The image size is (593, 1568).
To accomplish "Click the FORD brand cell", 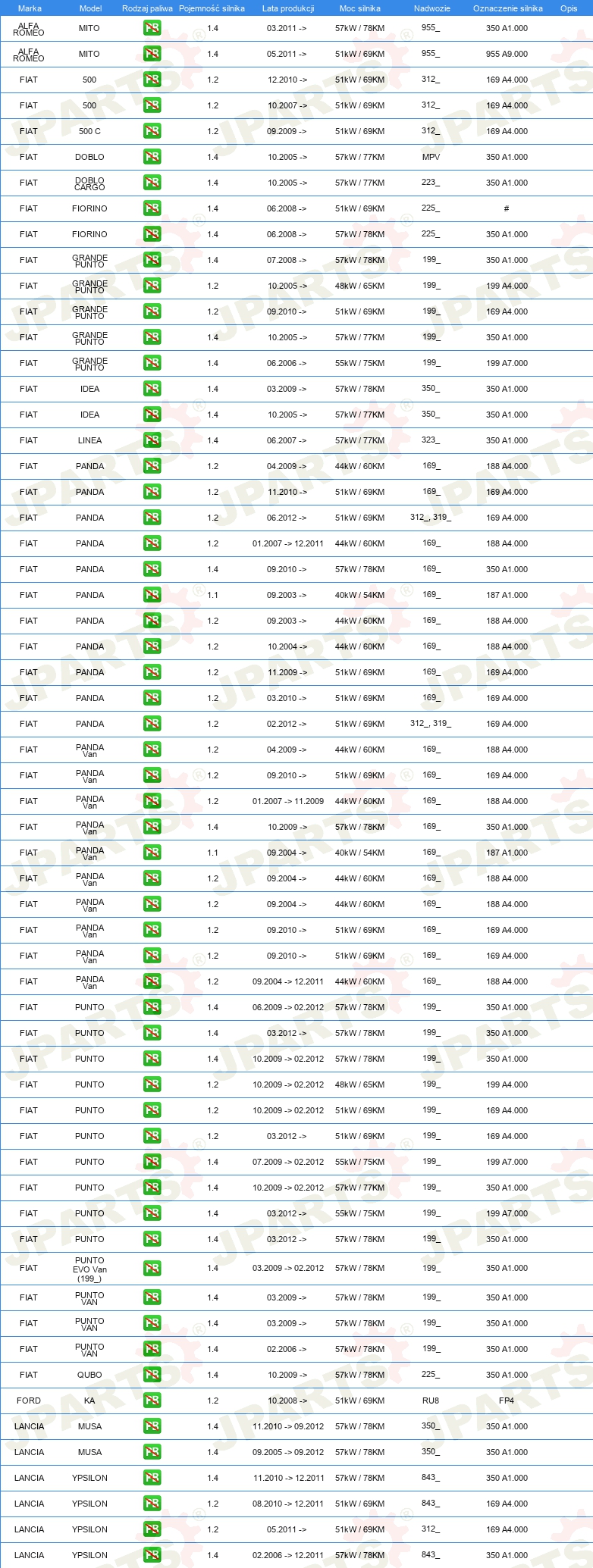I will (x=29, y=1401).
